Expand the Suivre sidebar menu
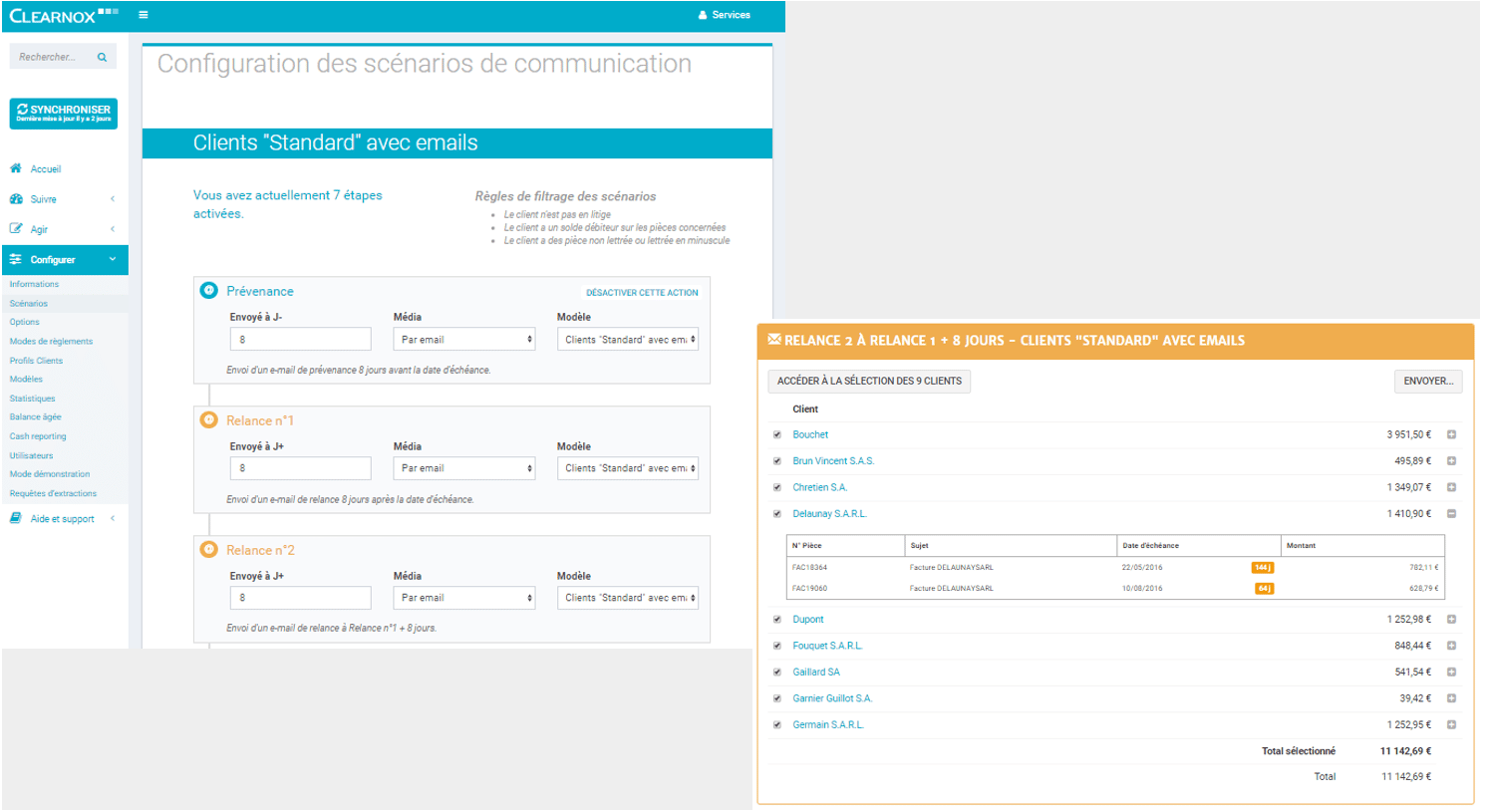Image resolution: width=1489 pixels, height=812 pixels. [x=65, y=199]
